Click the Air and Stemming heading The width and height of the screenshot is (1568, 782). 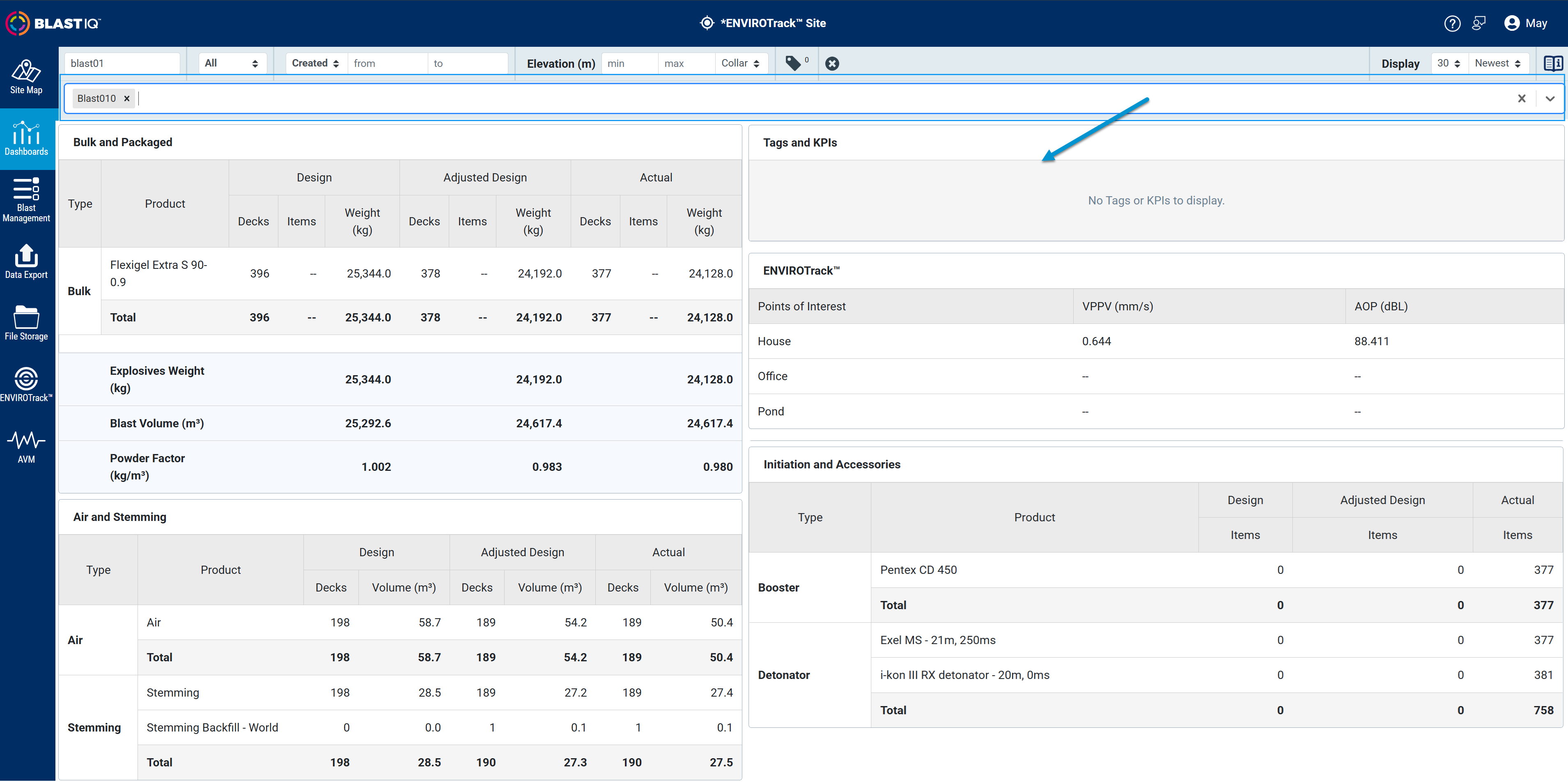tap(119, 517)
